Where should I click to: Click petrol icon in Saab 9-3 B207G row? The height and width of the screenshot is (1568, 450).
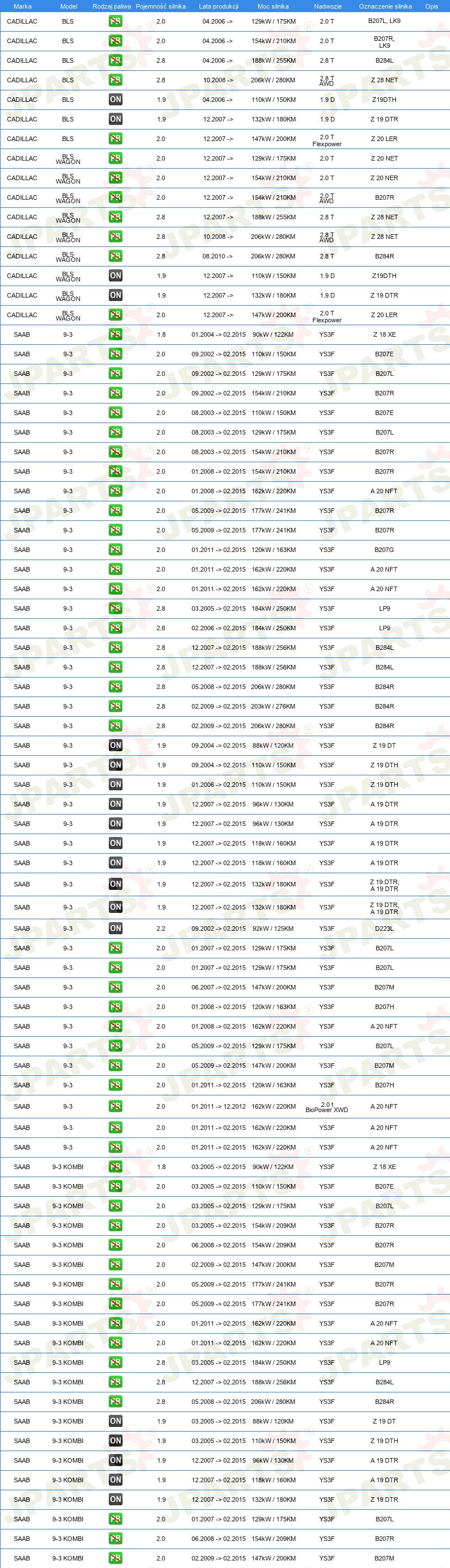[x=116, y=550]
